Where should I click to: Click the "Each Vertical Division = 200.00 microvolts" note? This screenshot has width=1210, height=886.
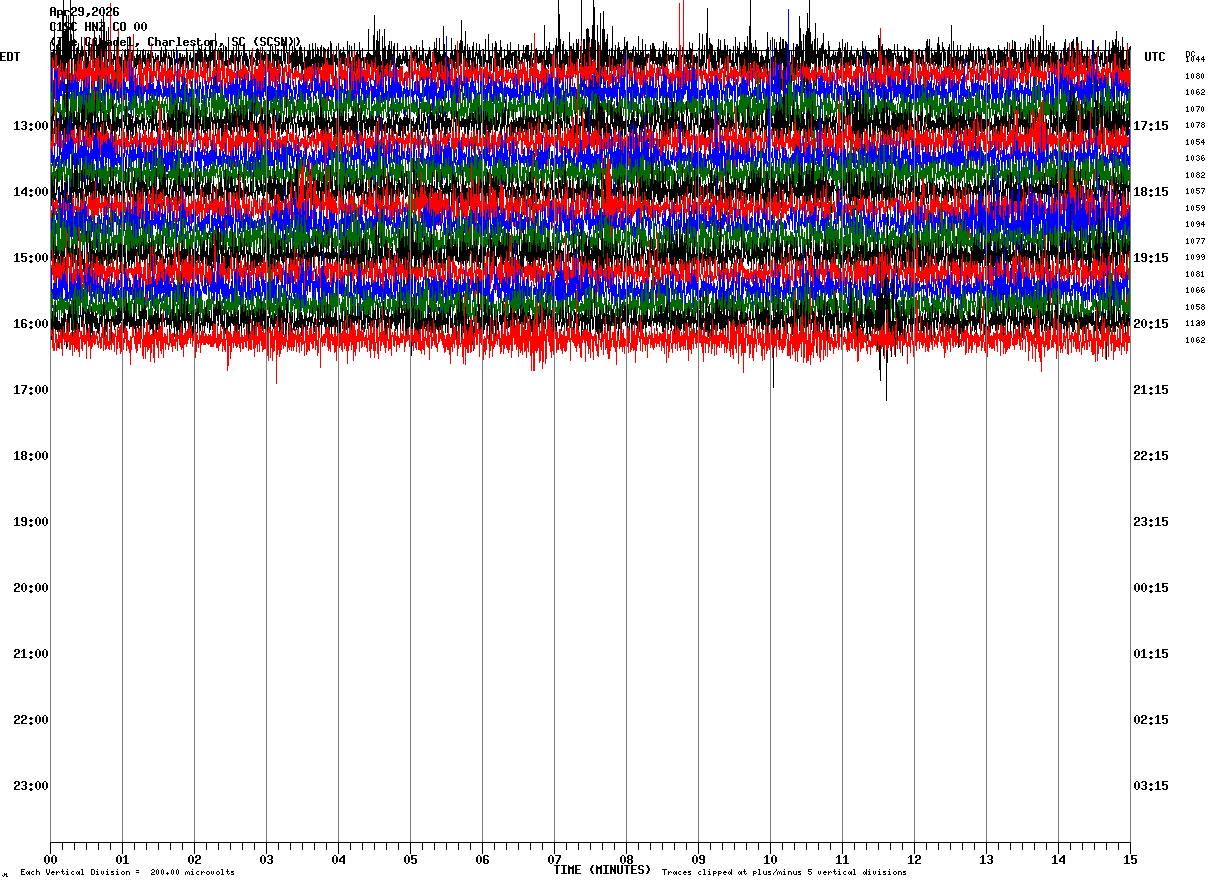pyautogui.click(x=127, y=873)
